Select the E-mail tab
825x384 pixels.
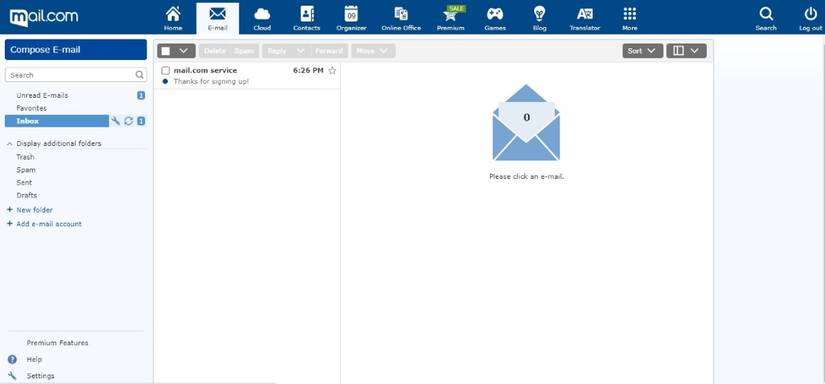[217, 18]
